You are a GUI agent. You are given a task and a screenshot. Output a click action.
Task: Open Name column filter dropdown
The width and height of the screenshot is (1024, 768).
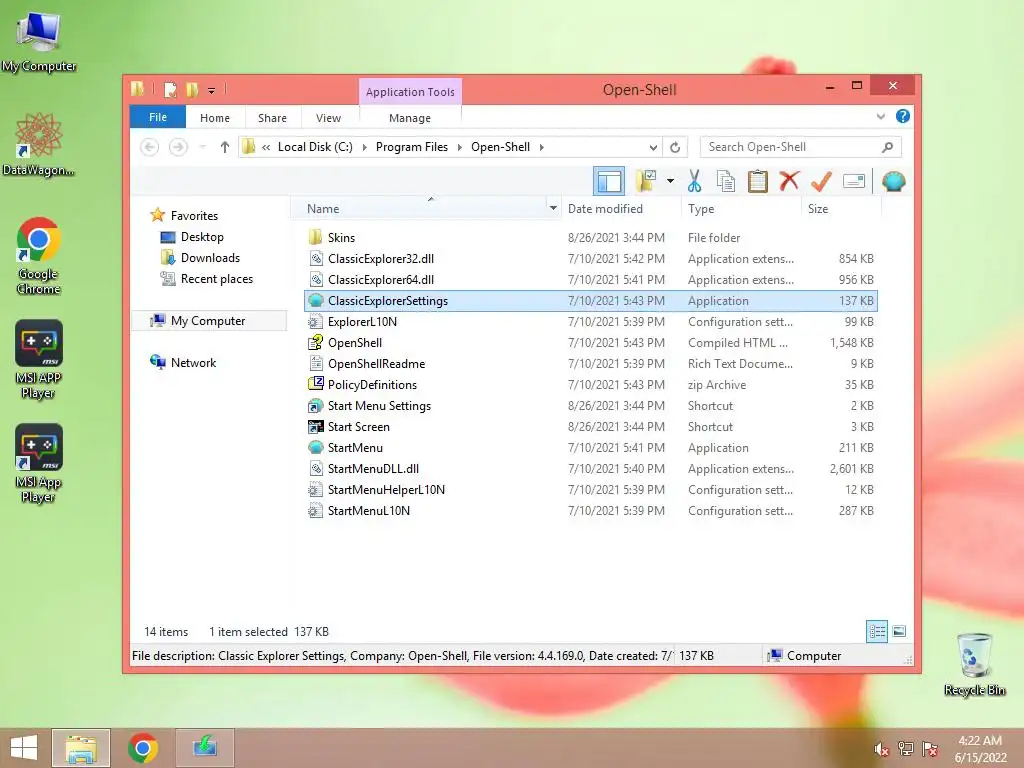click(553, 208)
